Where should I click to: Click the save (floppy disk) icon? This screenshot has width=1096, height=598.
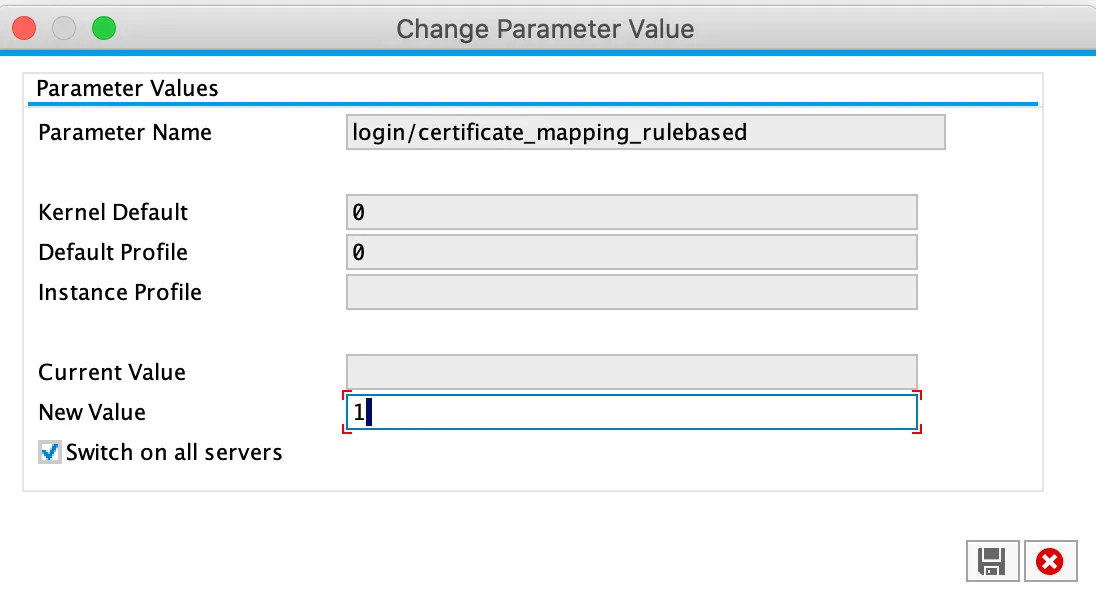point(991,562)
